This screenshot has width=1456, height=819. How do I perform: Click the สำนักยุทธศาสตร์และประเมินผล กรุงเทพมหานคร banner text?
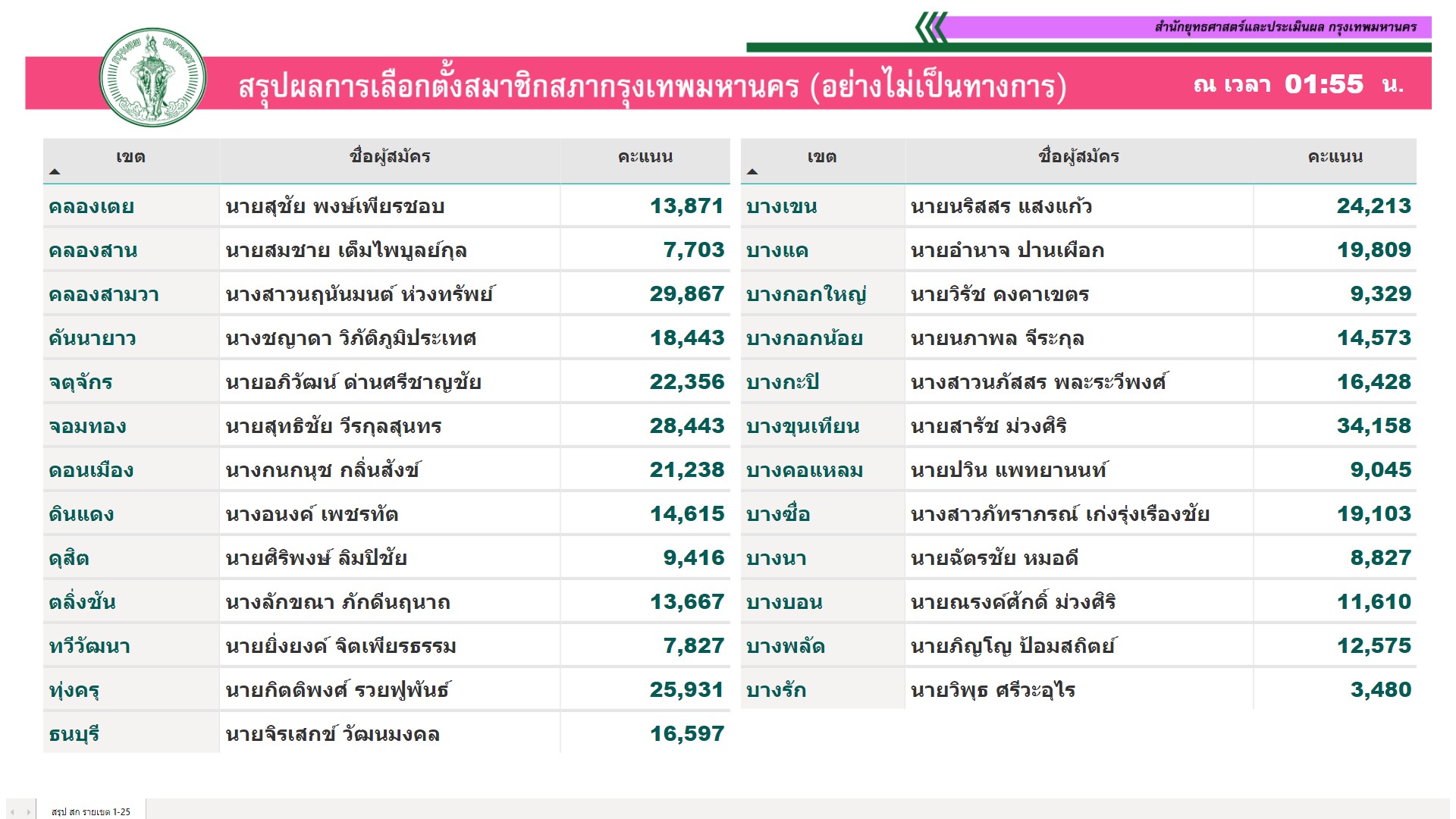point(1286,27)
